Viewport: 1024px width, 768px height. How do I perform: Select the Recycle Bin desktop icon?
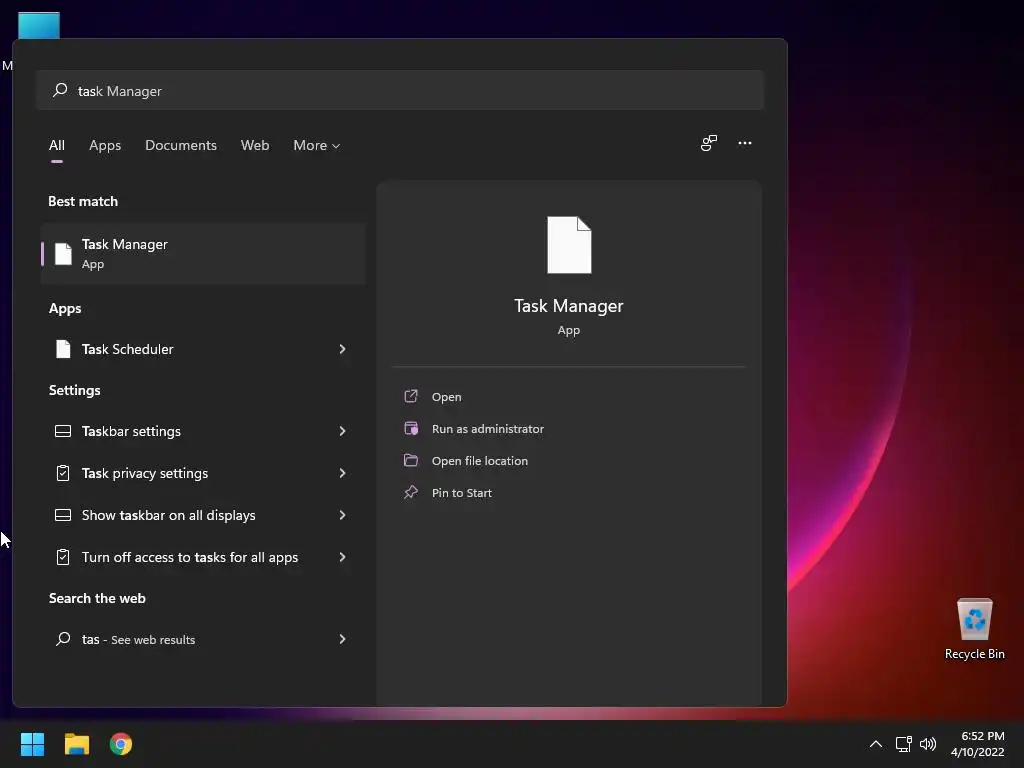(x=974, y=629)
